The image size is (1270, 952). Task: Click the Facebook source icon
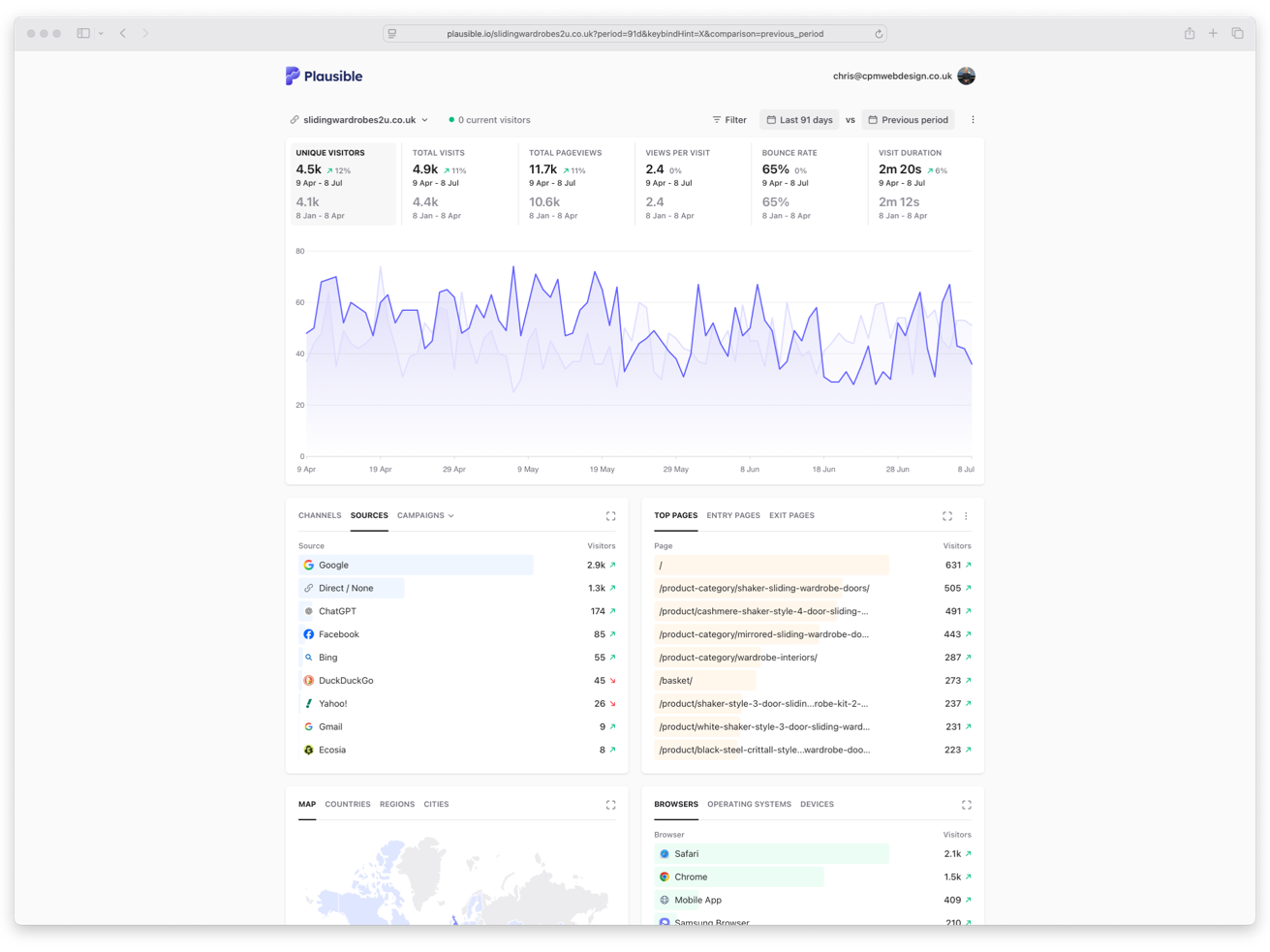coord(308,634)
